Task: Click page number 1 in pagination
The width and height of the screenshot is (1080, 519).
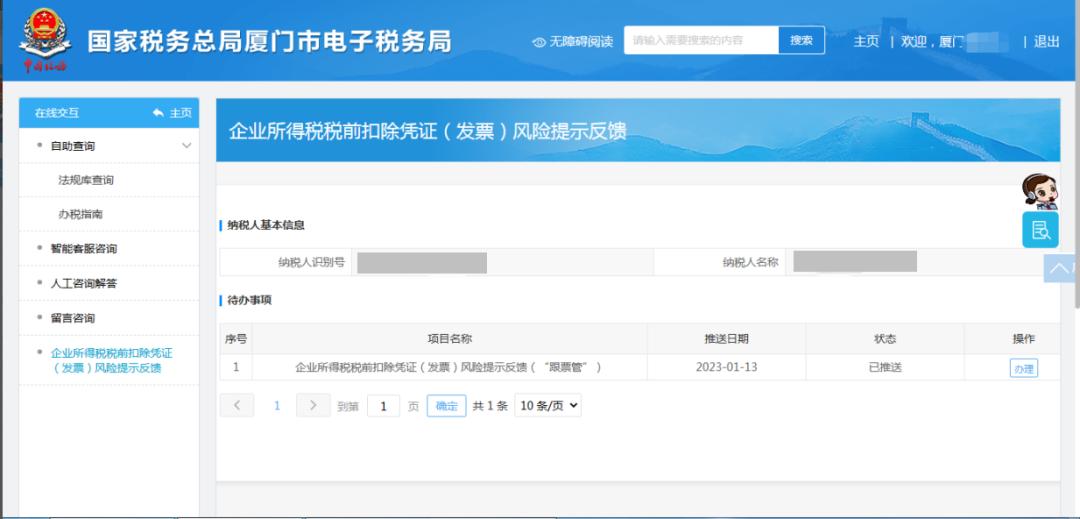Action: (x=277, y=405)
